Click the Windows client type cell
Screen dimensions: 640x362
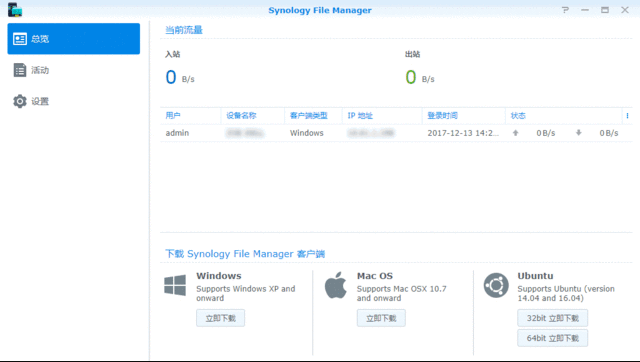click(x=307, y=133)
